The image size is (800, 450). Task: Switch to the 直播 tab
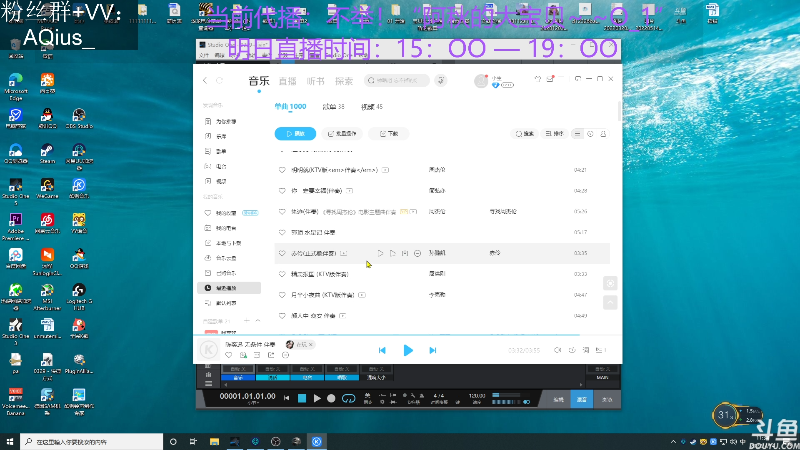[287, 81]
